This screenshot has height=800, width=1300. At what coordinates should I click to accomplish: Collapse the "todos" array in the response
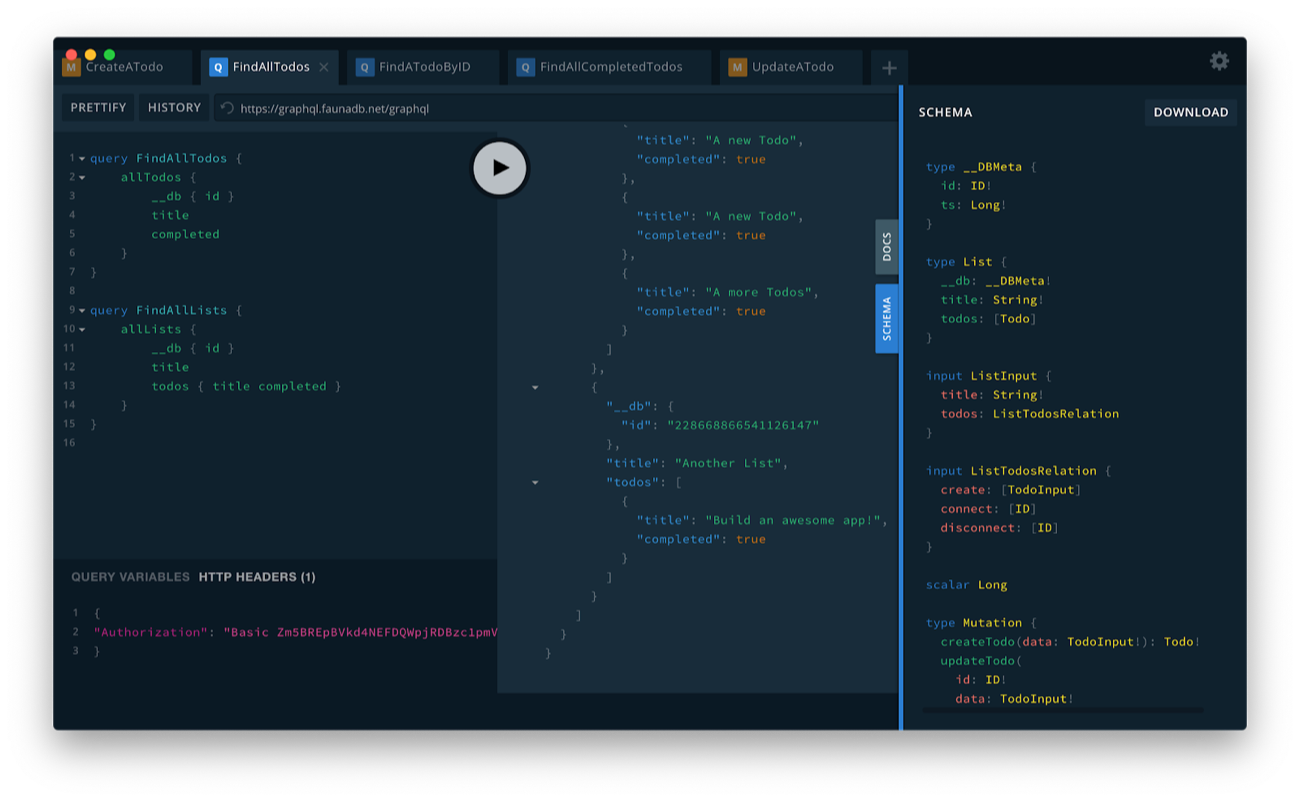535,482
